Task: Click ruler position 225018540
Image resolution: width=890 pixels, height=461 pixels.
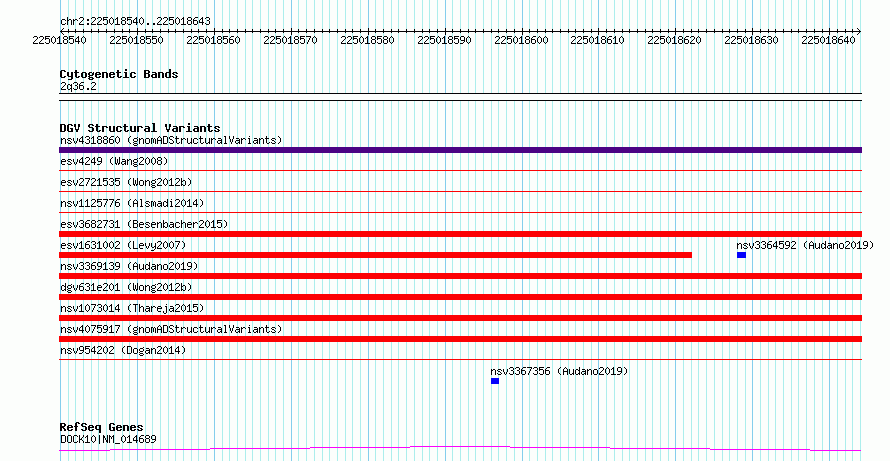Action: click(x=60, y=40)
